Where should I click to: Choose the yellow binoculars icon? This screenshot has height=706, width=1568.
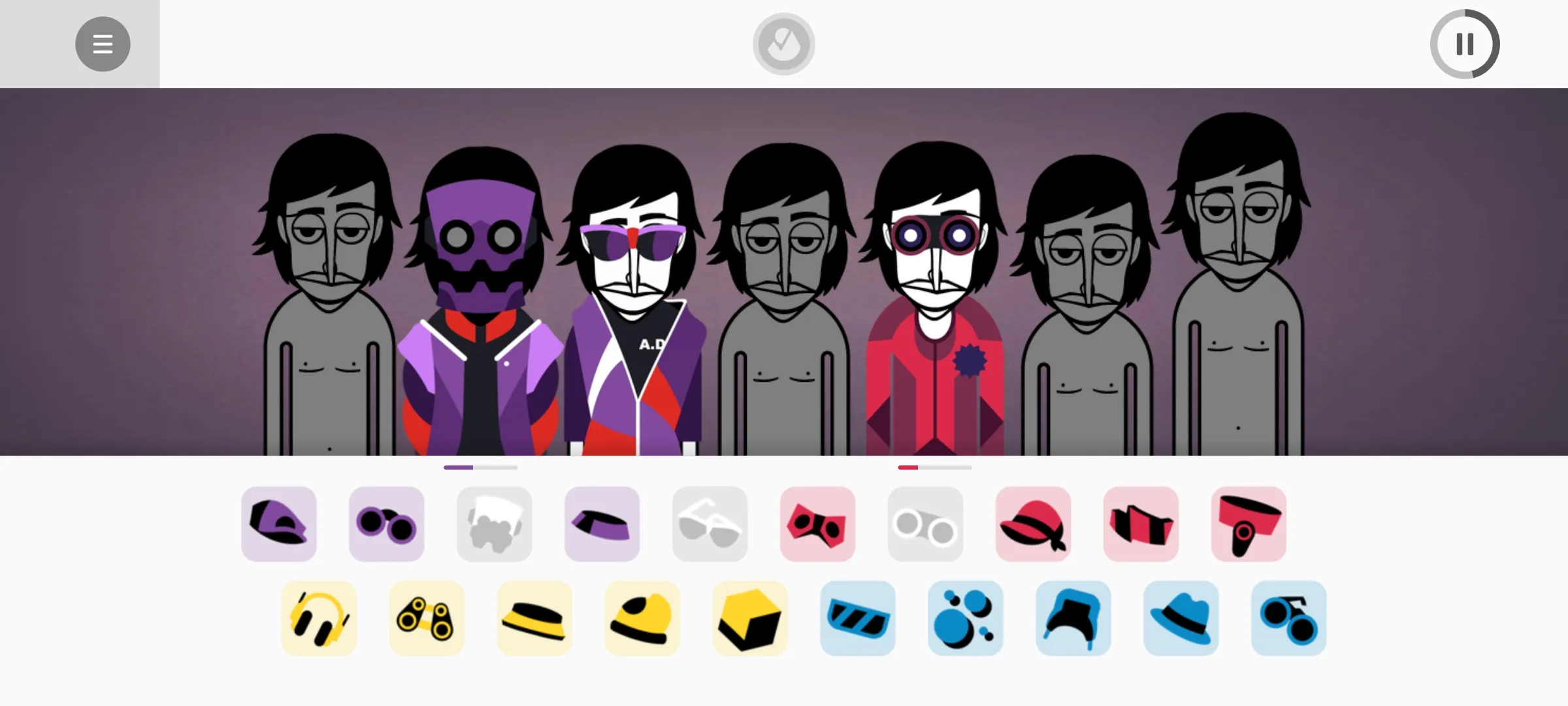click(427, 618)
